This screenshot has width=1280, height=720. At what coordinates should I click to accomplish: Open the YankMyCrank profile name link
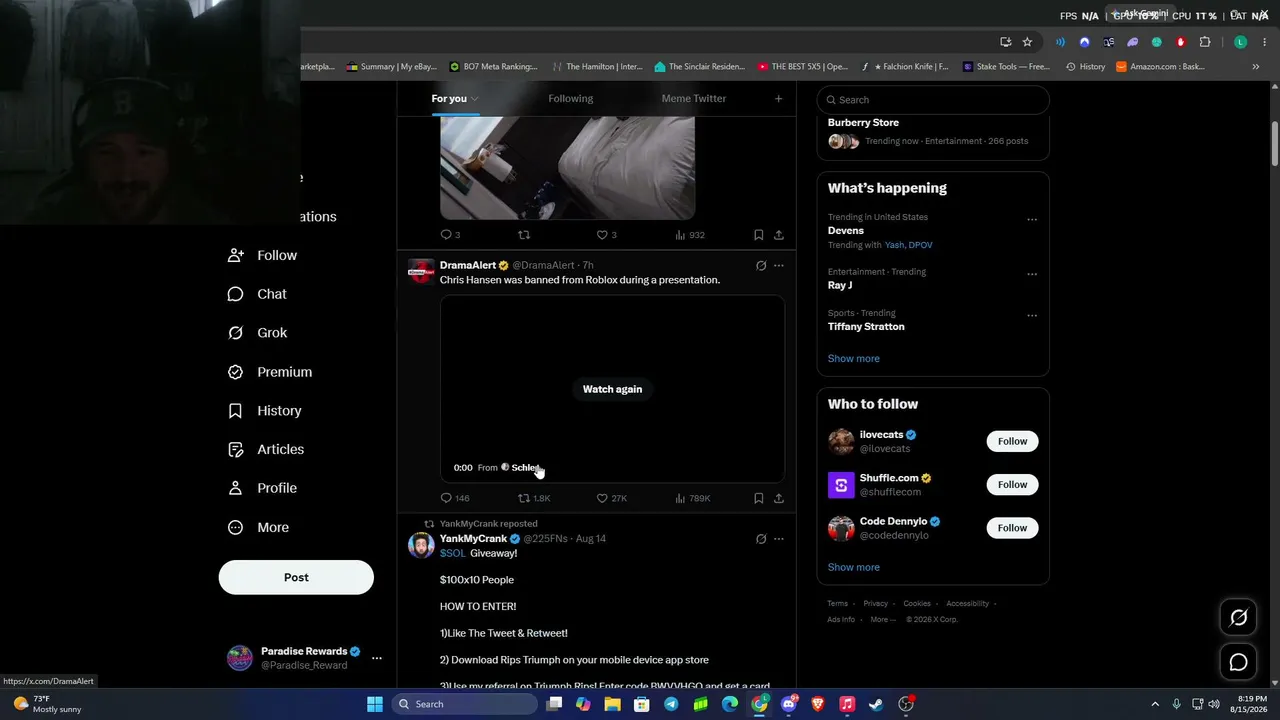tap(473, 539)
